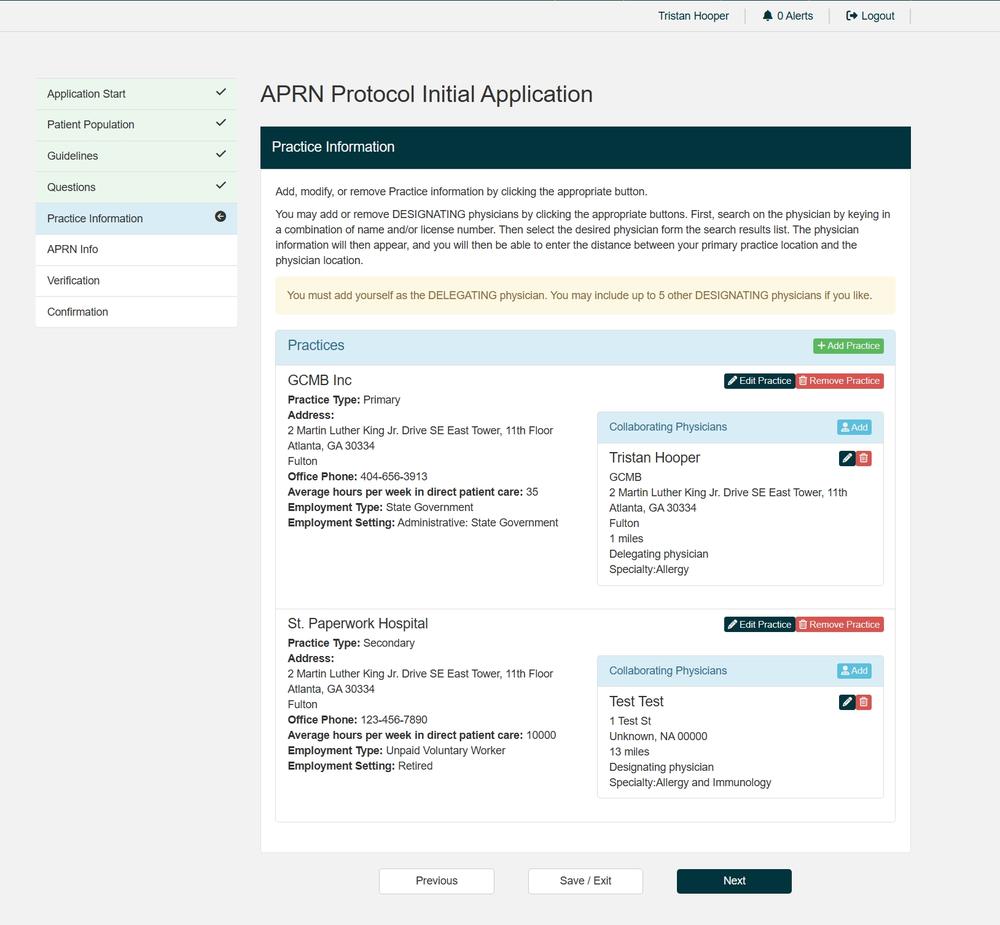Select Verification in the sidebar

coord(74,281)
